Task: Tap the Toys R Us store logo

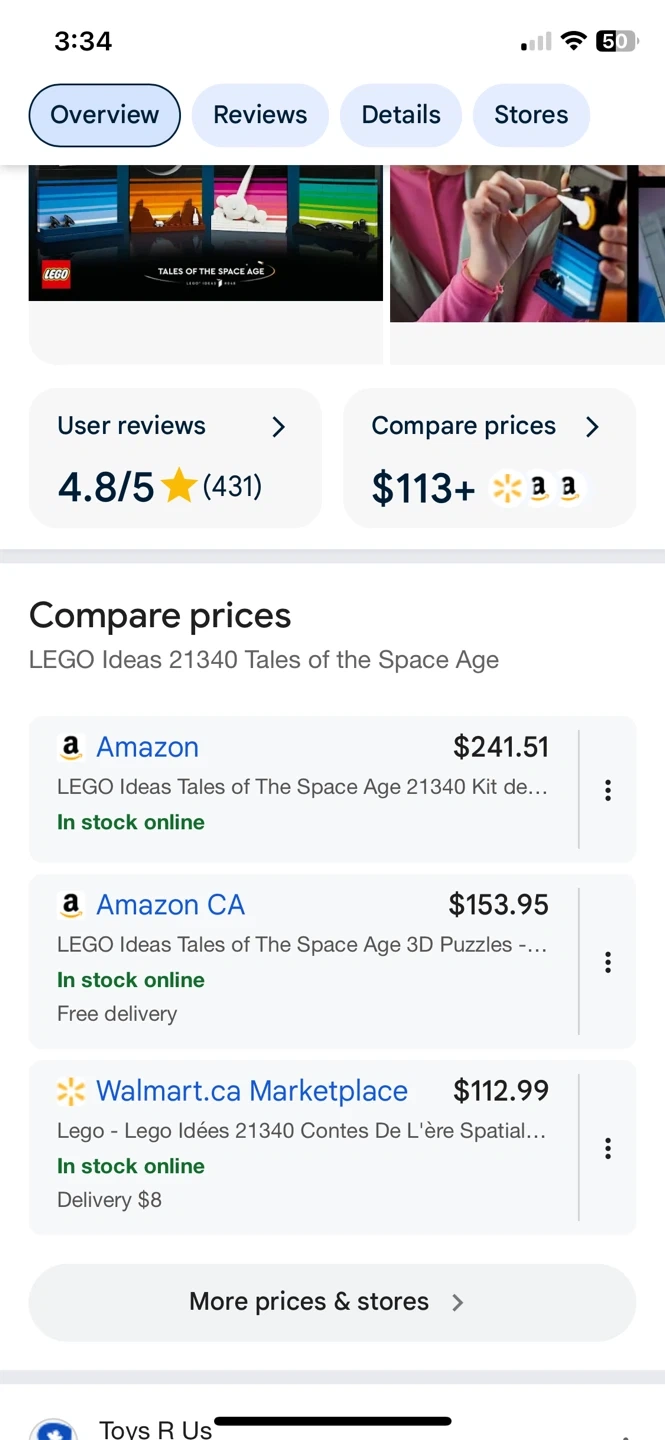Action: [54, 1430]
